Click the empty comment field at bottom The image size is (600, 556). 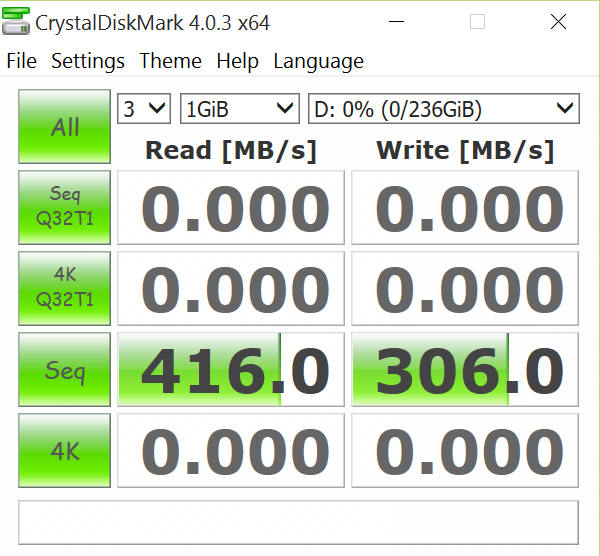coord(298,521)
